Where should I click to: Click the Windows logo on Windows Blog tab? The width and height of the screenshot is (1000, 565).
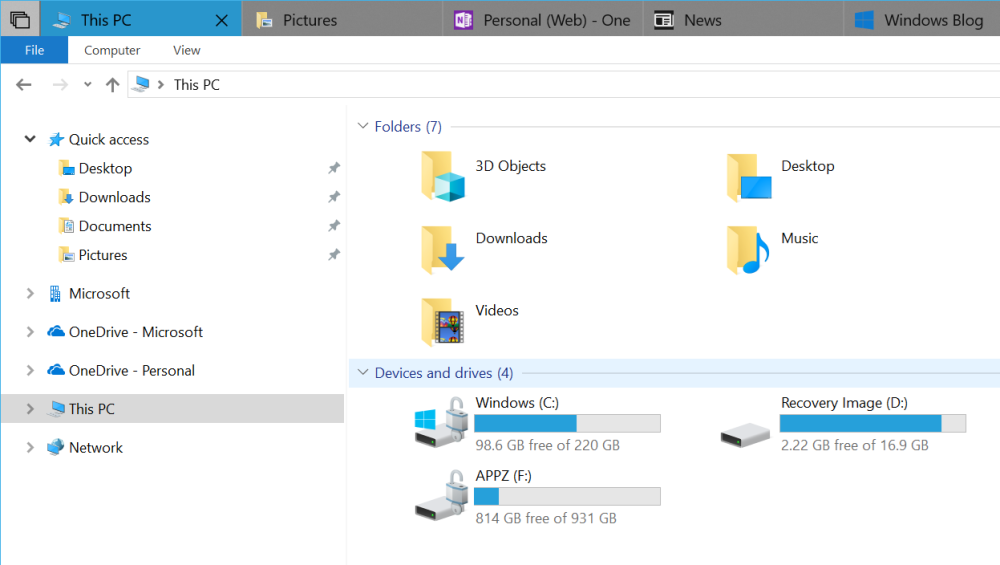[864, 20]
